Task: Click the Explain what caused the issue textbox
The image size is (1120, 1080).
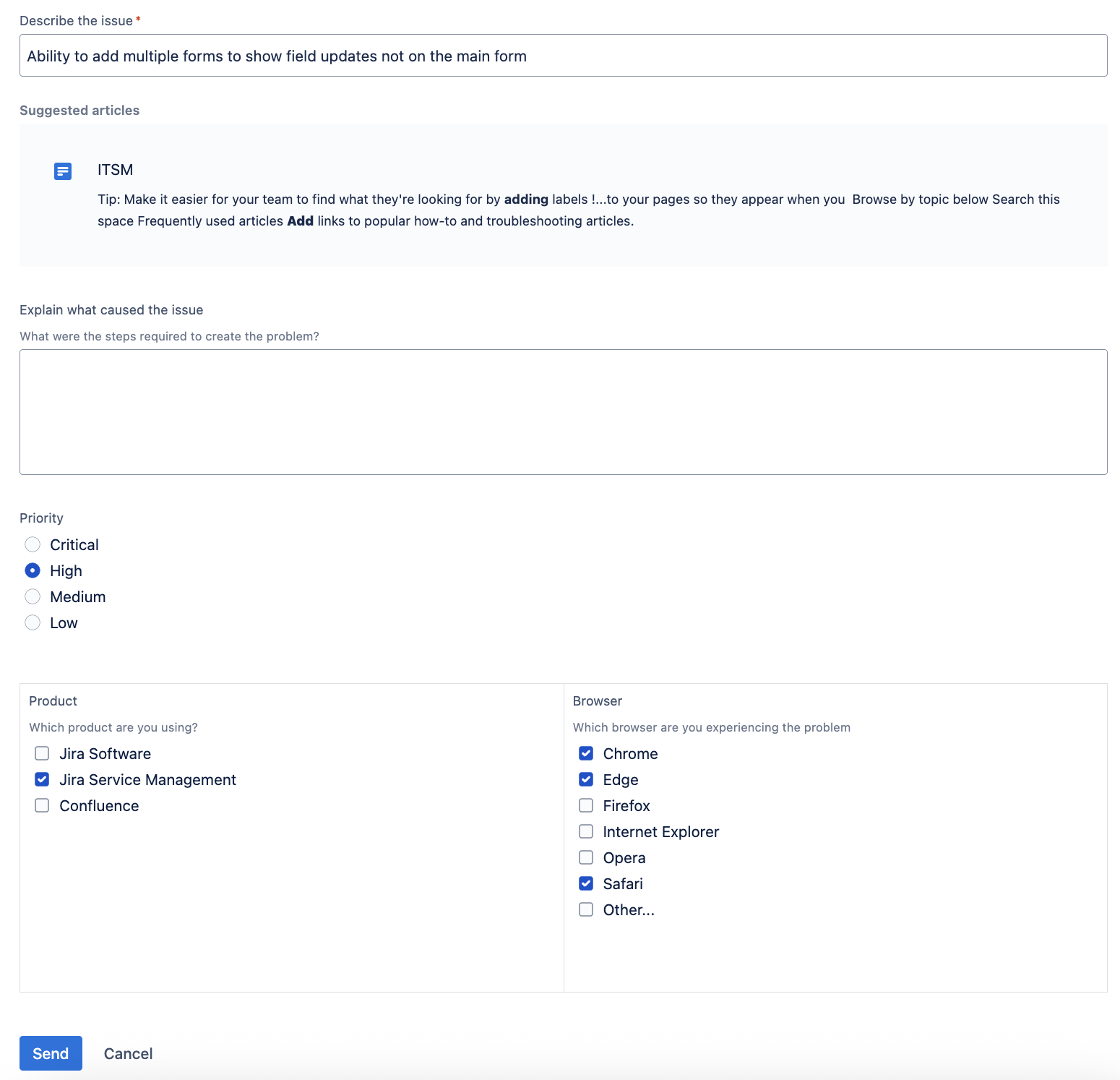Action: click(564, 412)
